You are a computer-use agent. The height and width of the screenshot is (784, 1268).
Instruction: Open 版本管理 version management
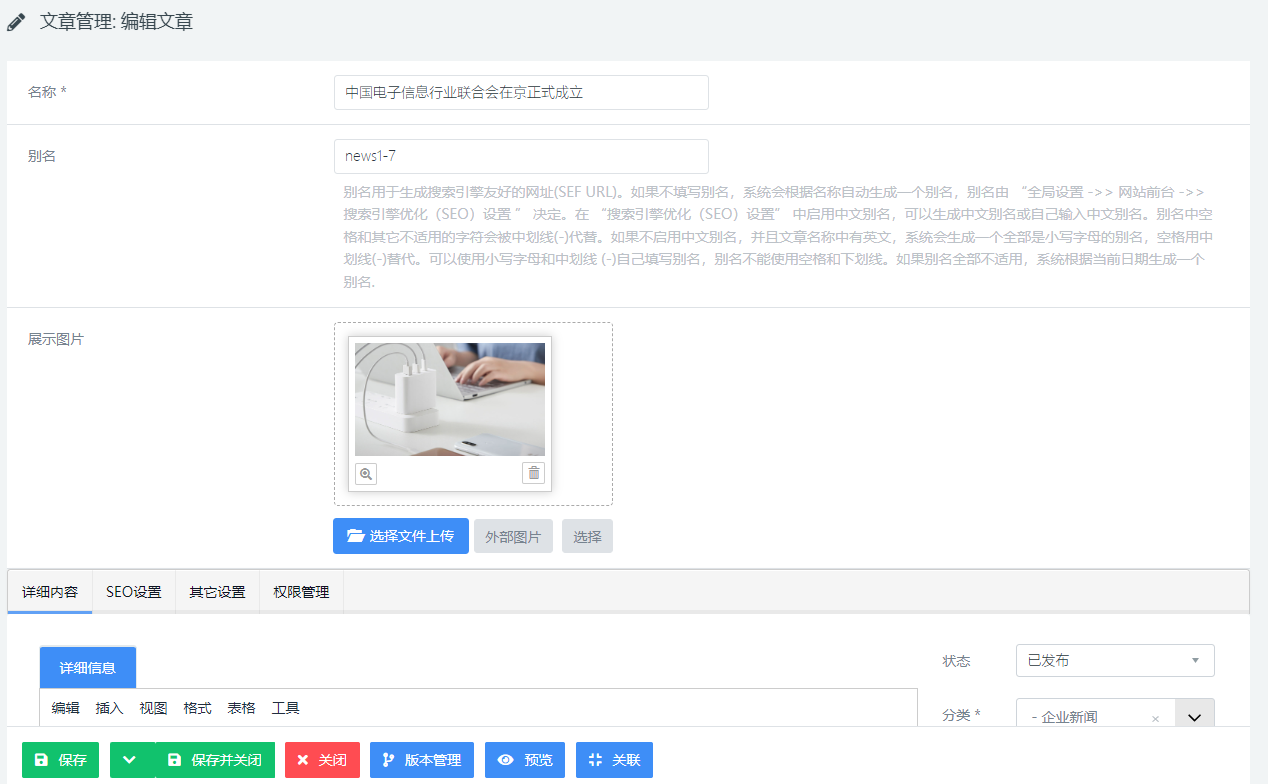coord(421,760)
